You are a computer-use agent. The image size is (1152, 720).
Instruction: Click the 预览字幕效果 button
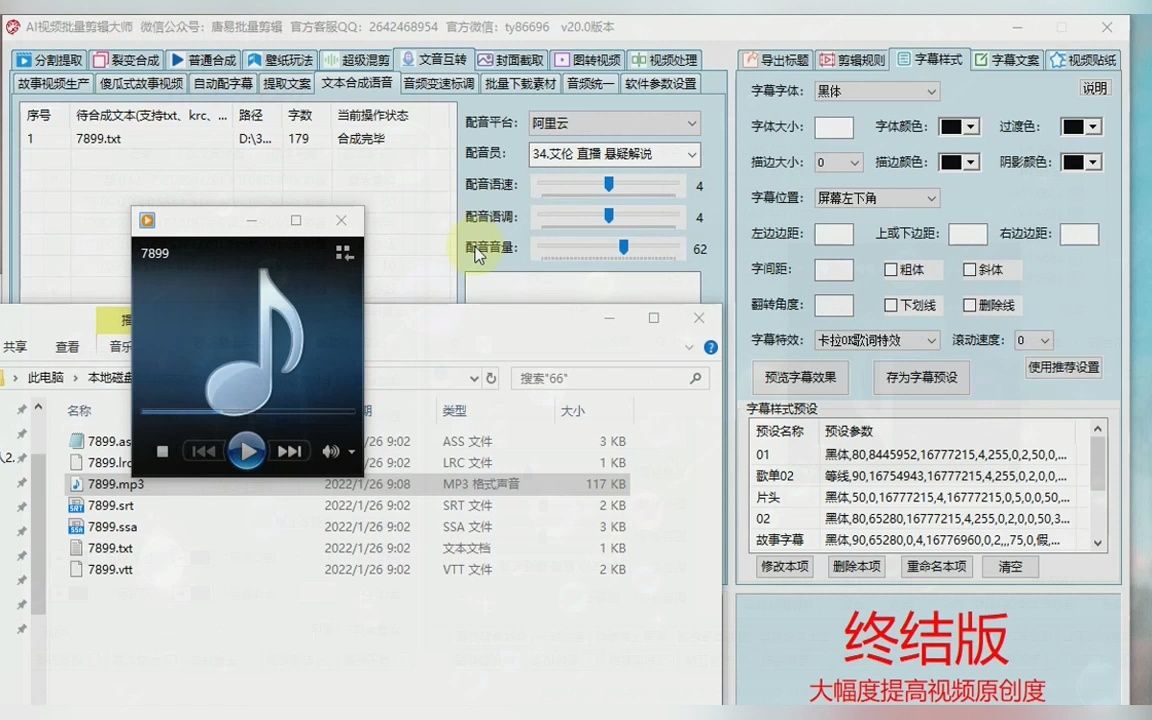[802, 378]
